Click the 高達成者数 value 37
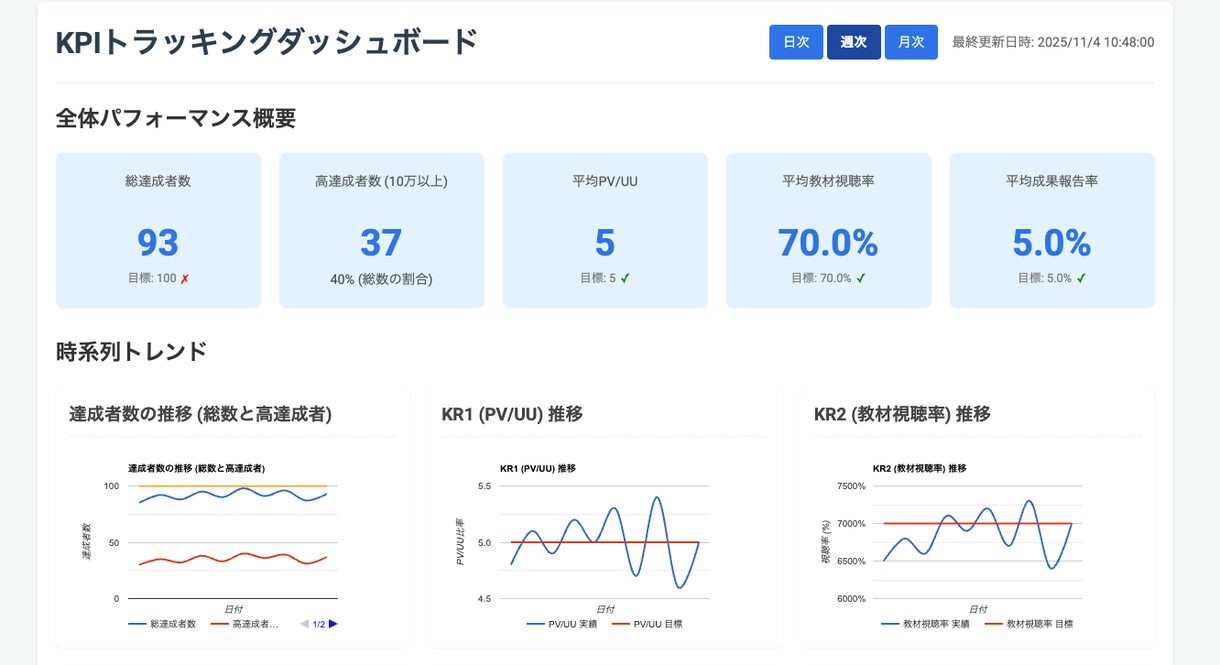The image size is (1220, 665). (x=381, y=242)
